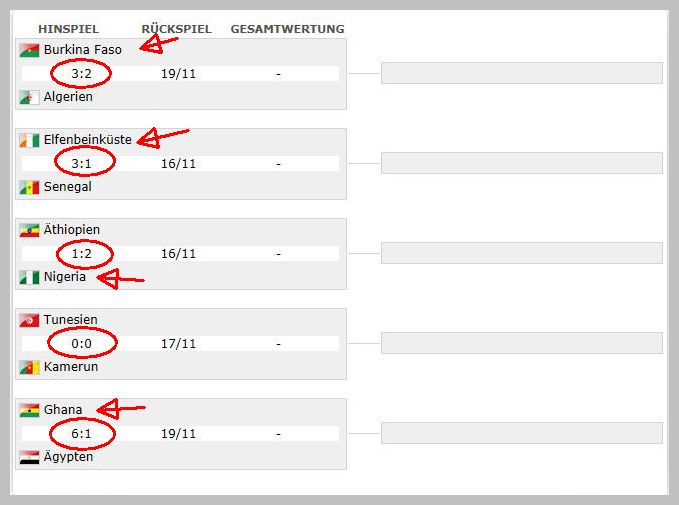Screen dimensions: 679x505
Task: Select the Hinspiel column header
Action: pos(68,29)
